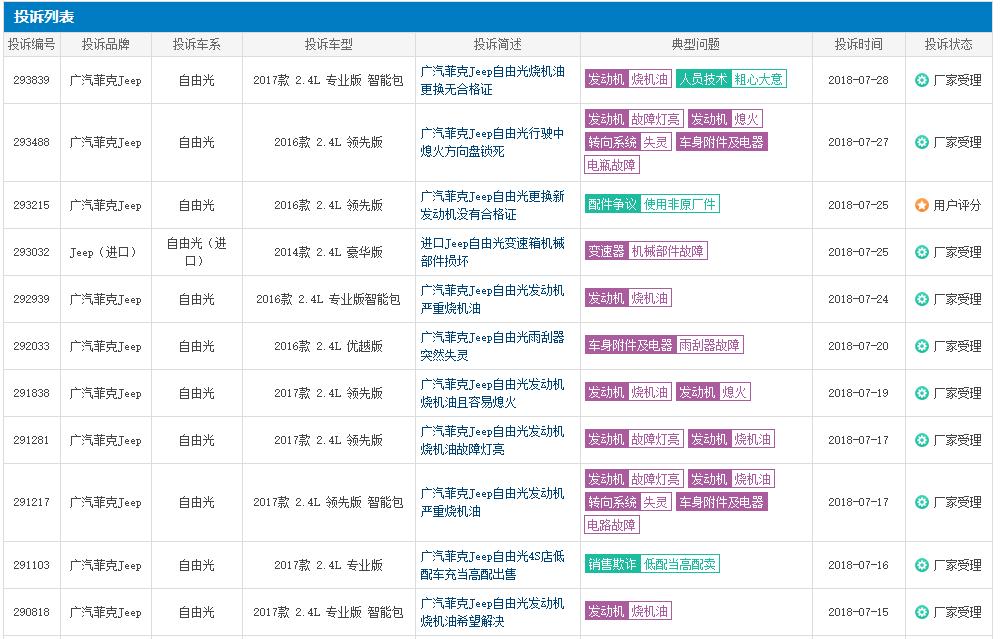Select the 烧机油 tag on the first row
The image size is (1001, 639).
point(649,79)
